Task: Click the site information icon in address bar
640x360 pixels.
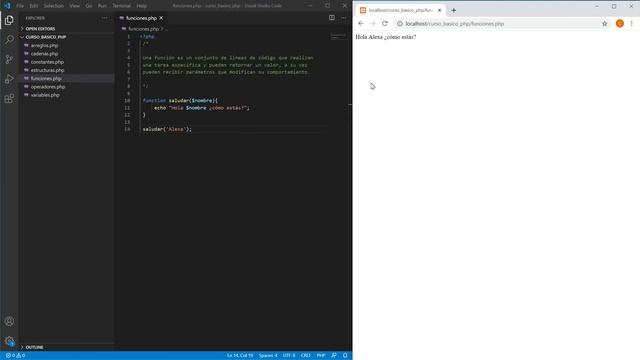Action: coord(400,24)
